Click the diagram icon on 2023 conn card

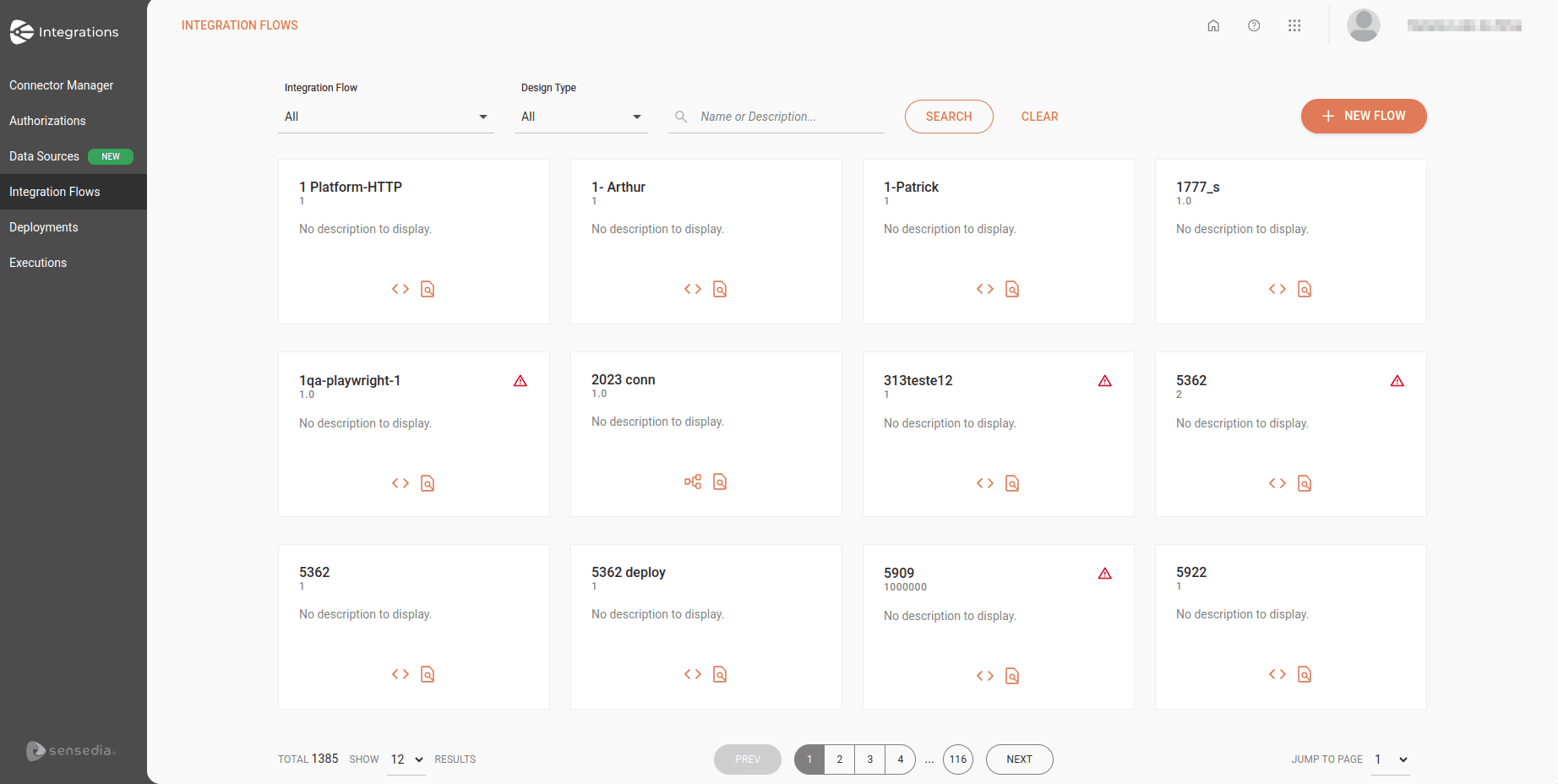tap(693, 482)
